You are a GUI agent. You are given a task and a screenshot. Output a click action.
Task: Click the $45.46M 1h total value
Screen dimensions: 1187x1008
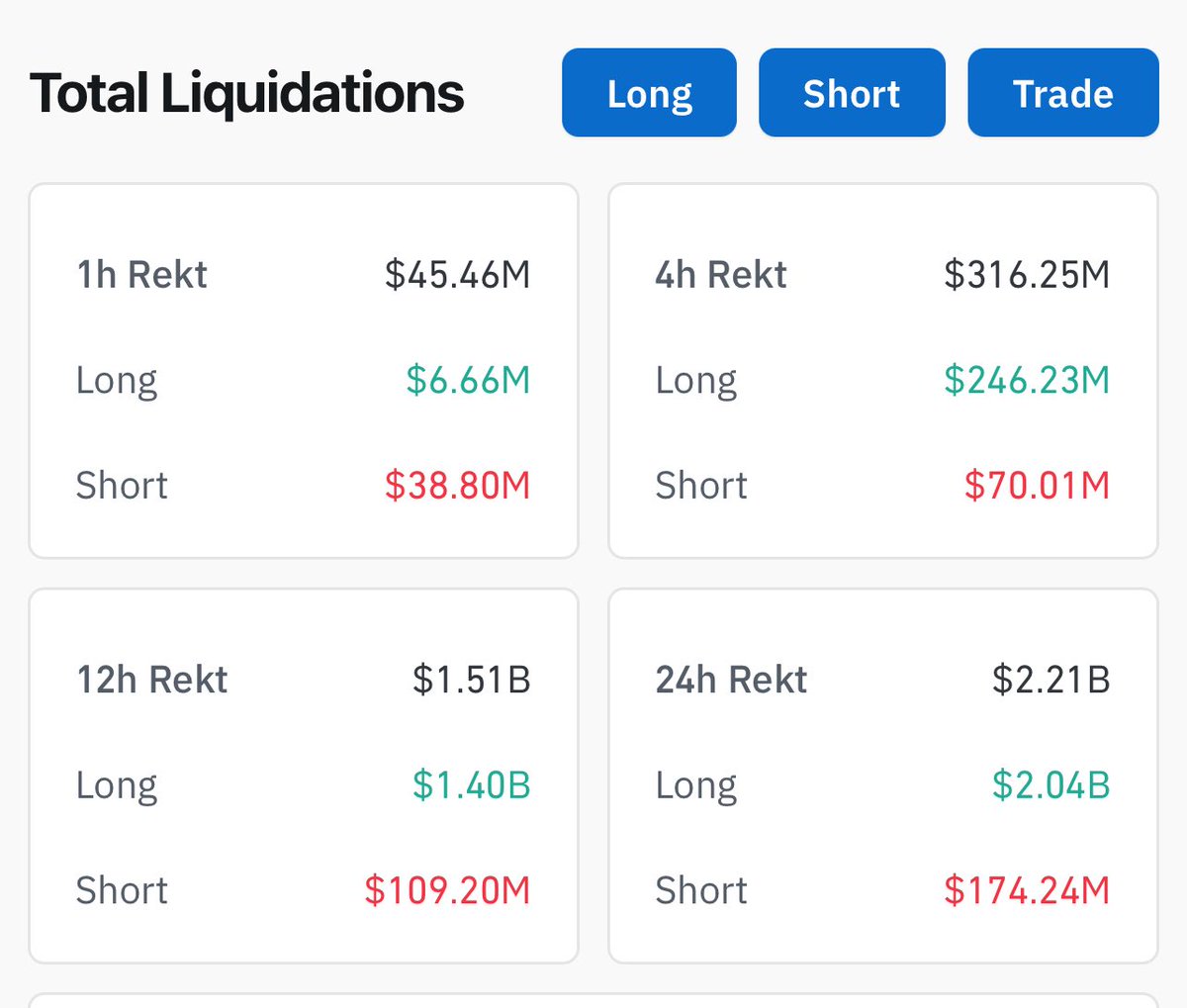[x=458, y=274]
